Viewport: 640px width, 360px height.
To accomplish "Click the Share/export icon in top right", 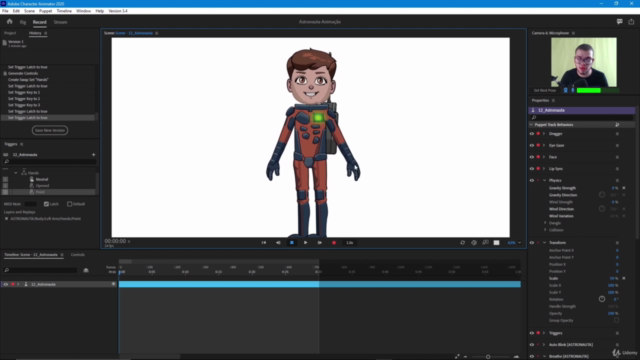I will point(631,22).
